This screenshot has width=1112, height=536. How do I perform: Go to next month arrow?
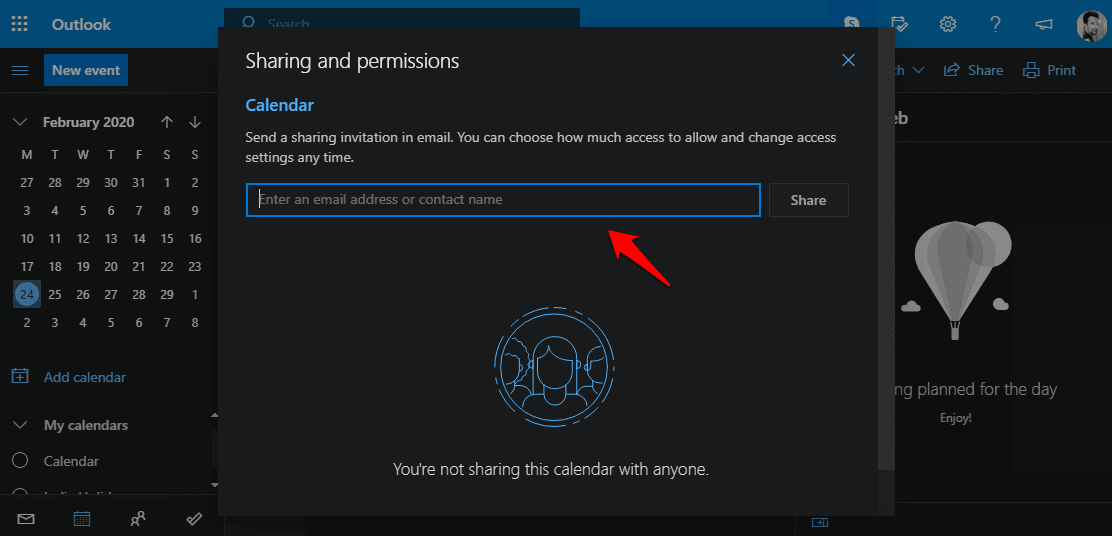(x=195, y=122)
